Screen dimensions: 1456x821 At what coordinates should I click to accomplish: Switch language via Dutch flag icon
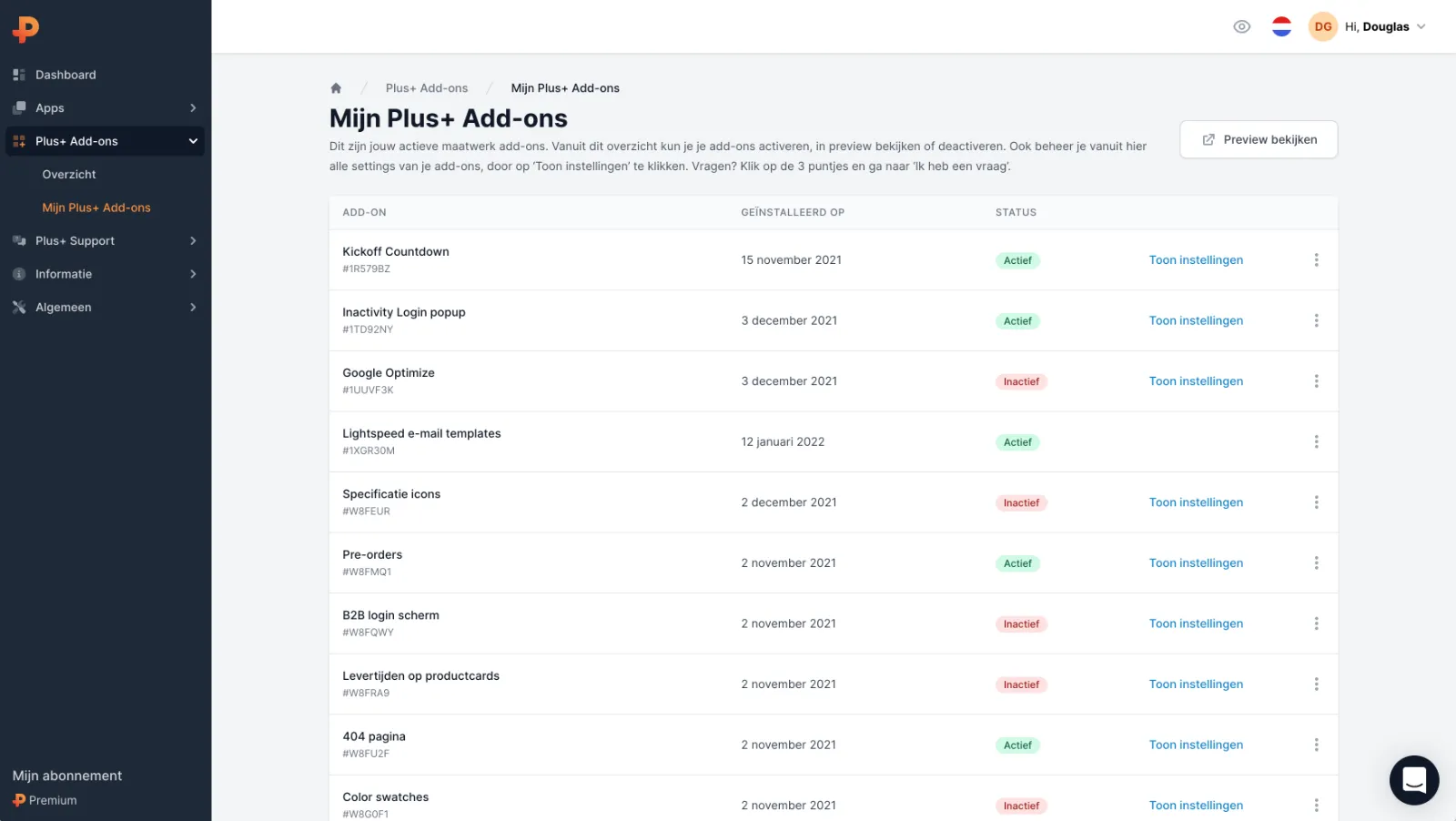pyautogui.click(x=1281, y=26)
